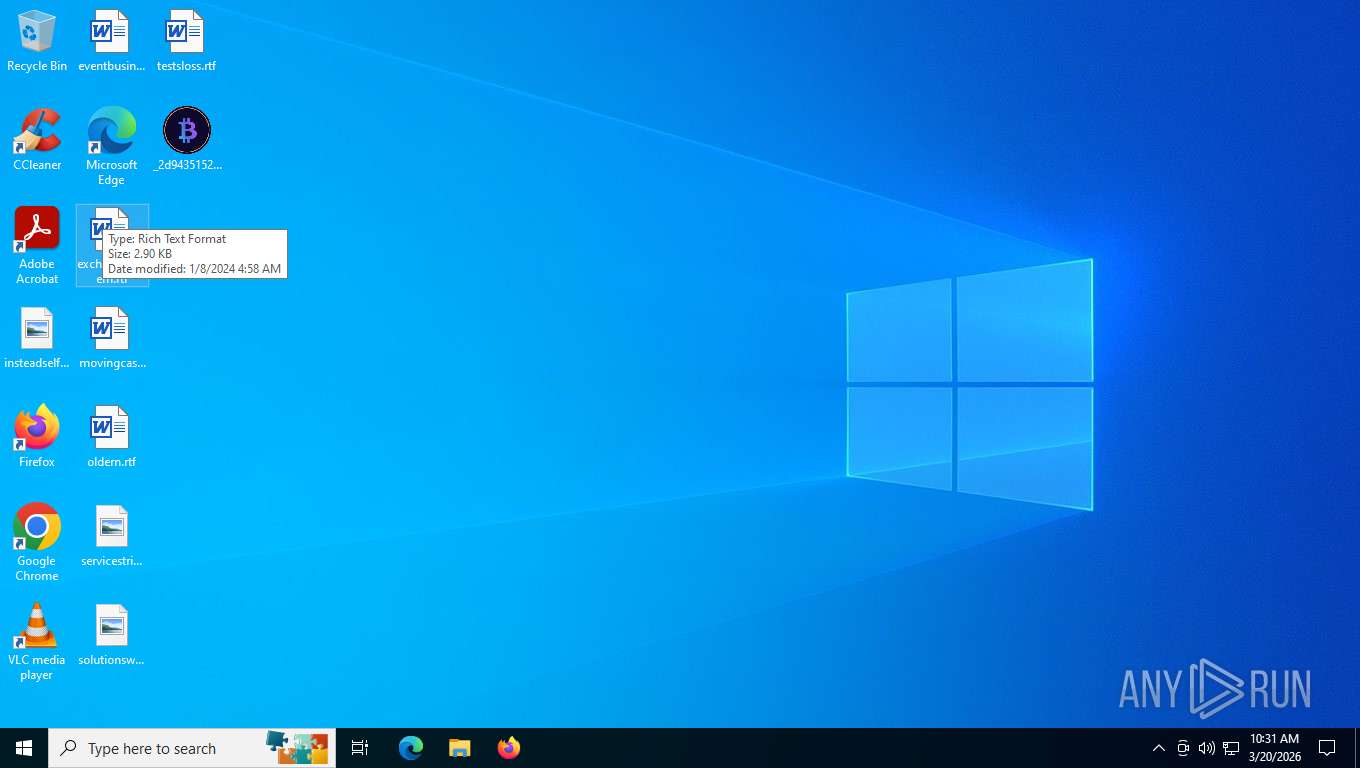Viewport: 1360px width, 768px height.
Task: Launch CCleaner from desktop shortcut
Action: (37, 140)
